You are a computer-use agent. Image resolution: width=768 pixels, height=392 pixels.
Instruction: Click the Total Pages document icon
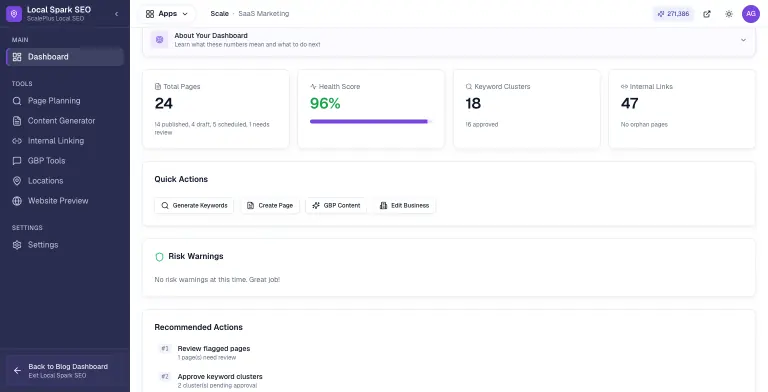[x=158, y=87]
